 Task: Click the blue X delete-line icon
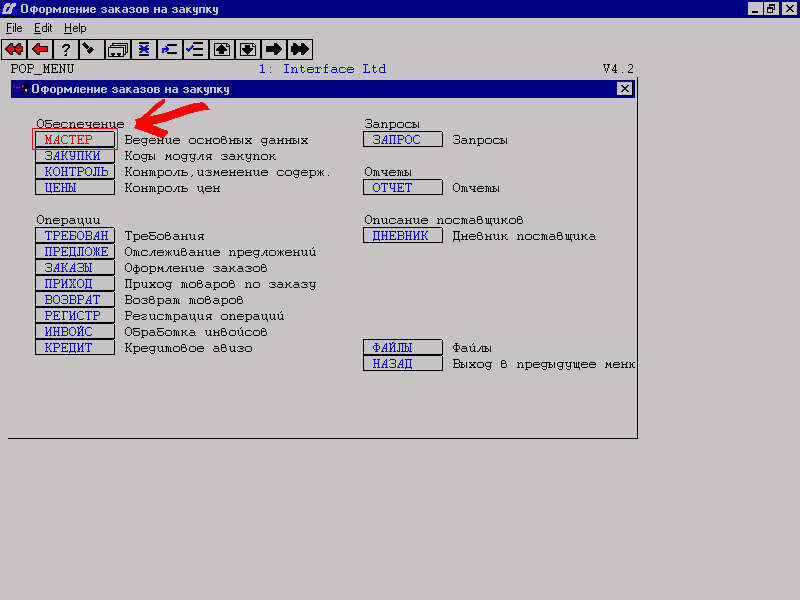(144, 49)
